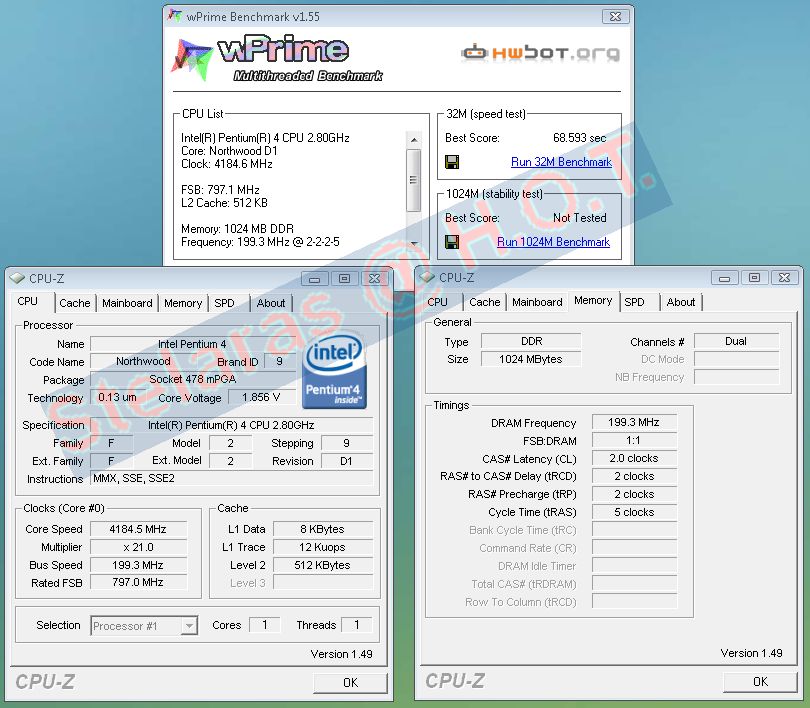The image size is (810, 708).
Task: Click the FSB:DRAM ratio value 1:1
Action: [x=634, y=440]
